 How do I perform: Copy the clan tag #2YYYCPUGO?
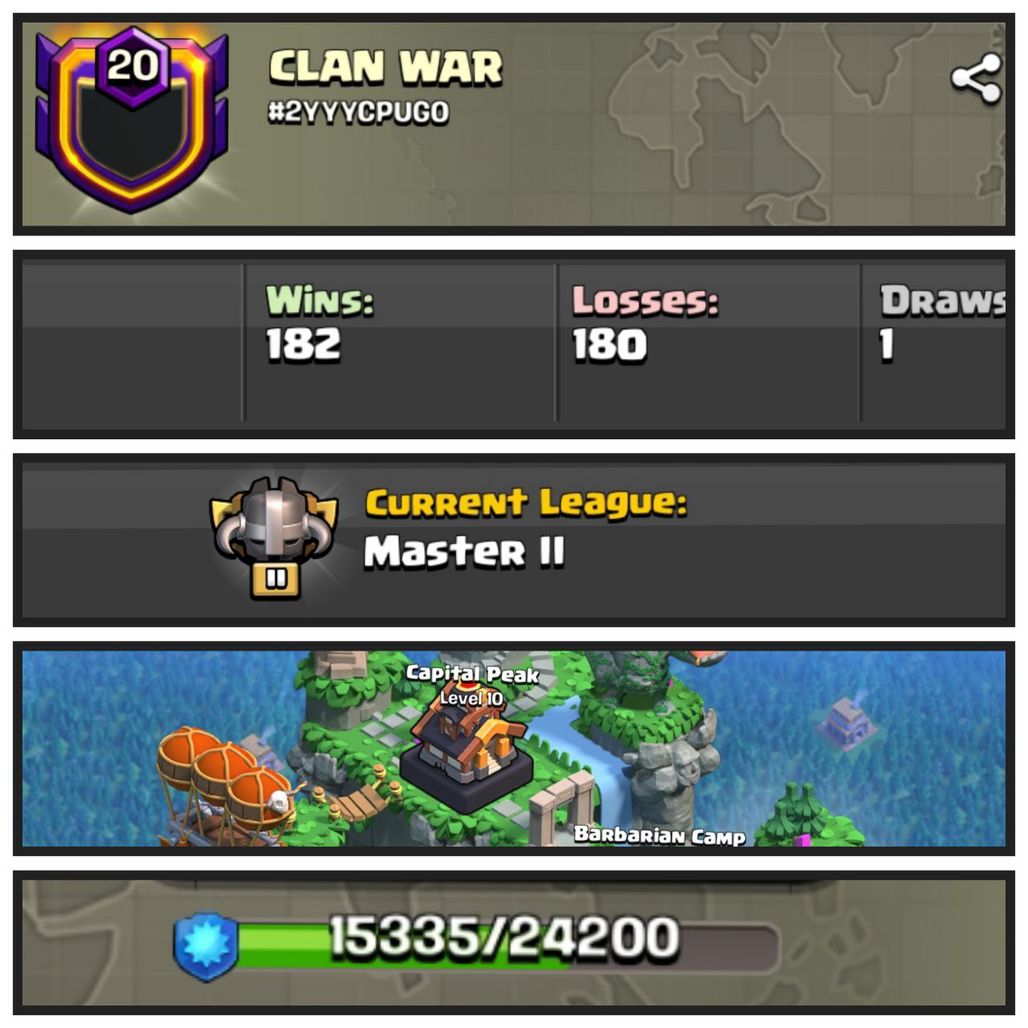tap(358, 112)
